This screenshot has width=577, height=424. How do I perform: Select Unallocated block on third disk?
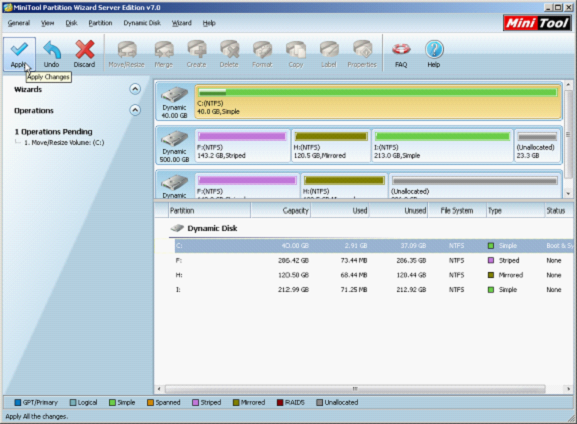[x=475, y=186]
